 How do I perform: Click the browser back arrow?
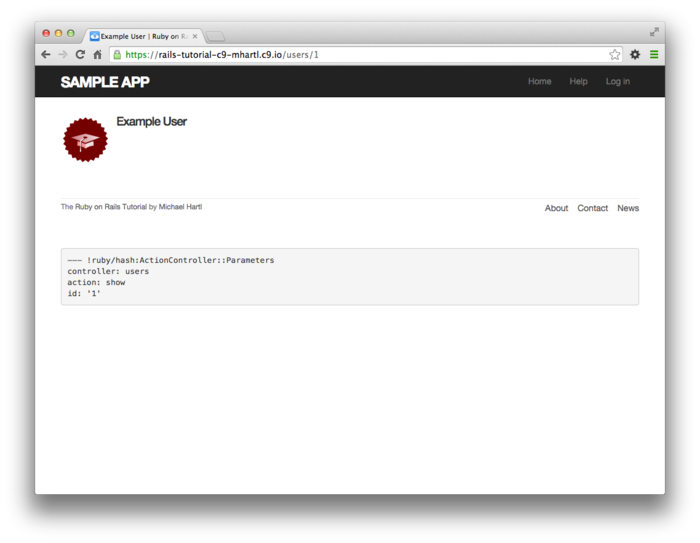point(46,55)
